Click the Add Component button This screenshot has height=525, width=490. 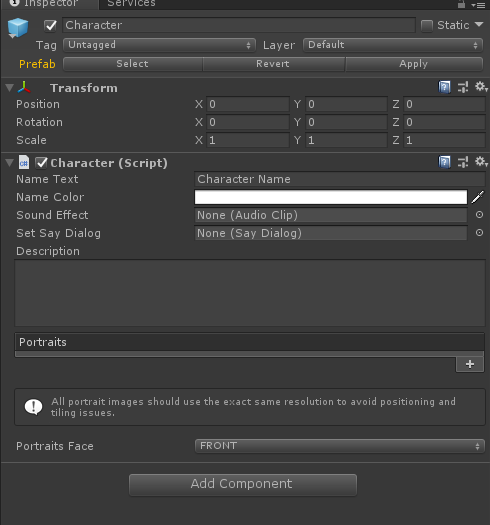[x=243, y=484]
